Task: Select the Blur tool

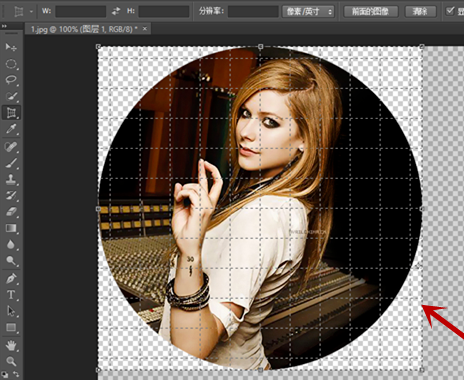Action: click(x=11, y=245)
